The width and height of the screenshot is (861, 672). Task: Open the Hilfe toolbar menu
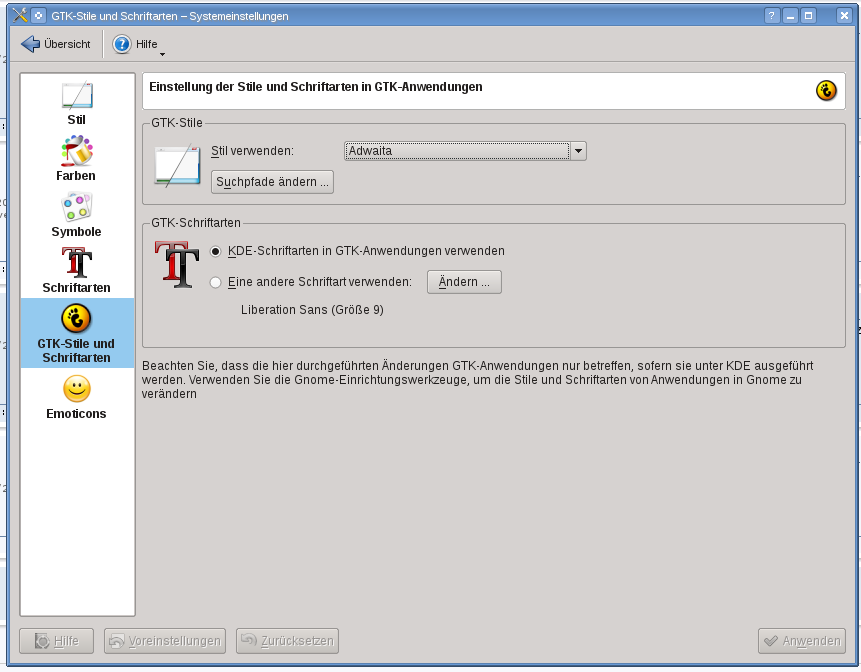point(135,44)
